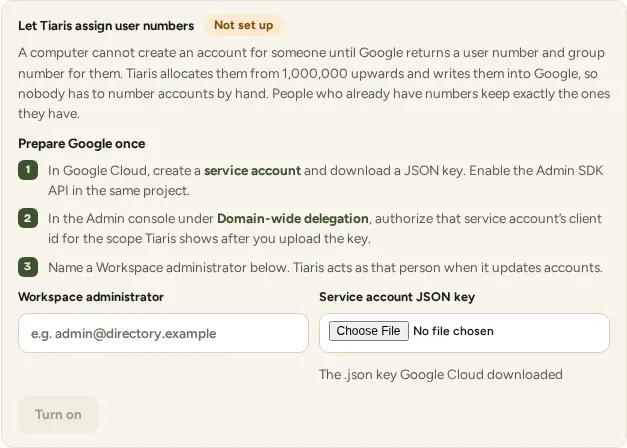
Task: Click the 'Workspace administrator' field label
Action: [91, 297]
